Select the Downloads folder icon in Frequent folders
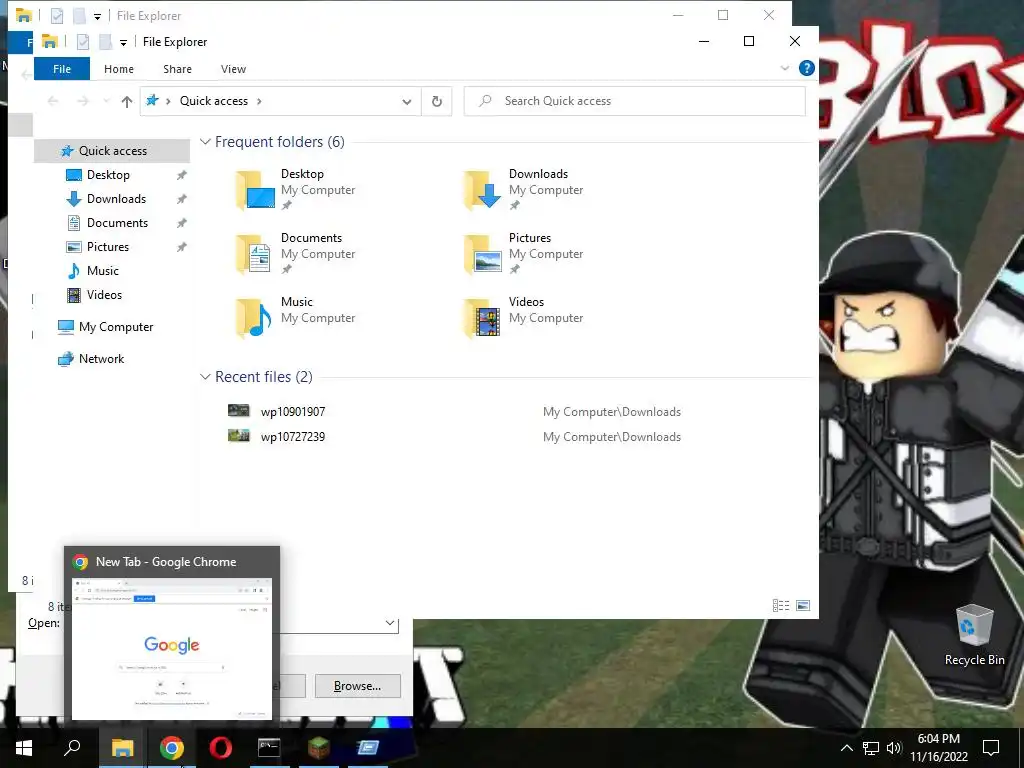 483,190
